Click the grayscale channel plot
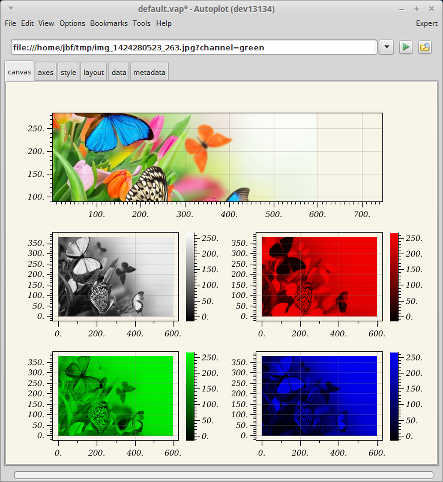 click(x=115, y=277)
